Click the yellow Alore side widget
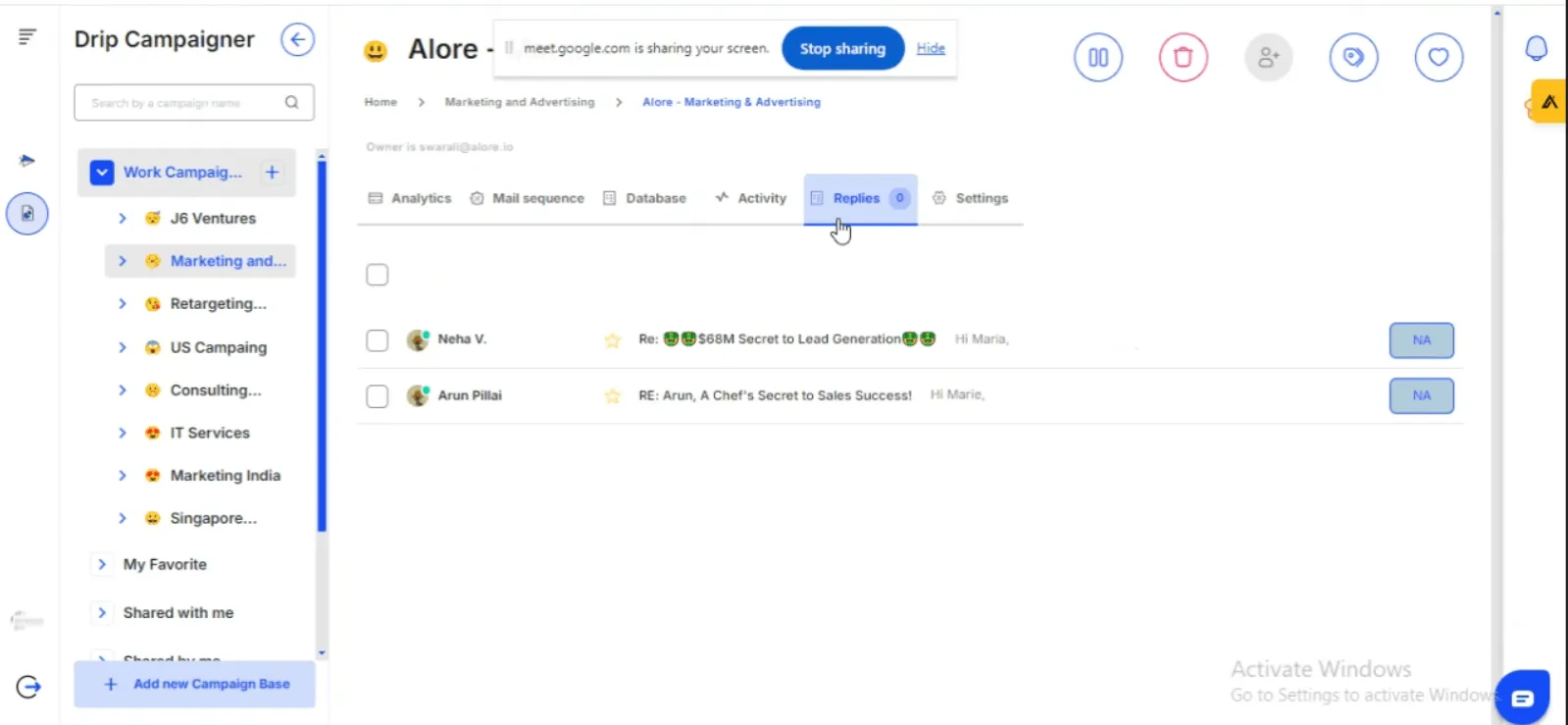 tap(1548, 101)
